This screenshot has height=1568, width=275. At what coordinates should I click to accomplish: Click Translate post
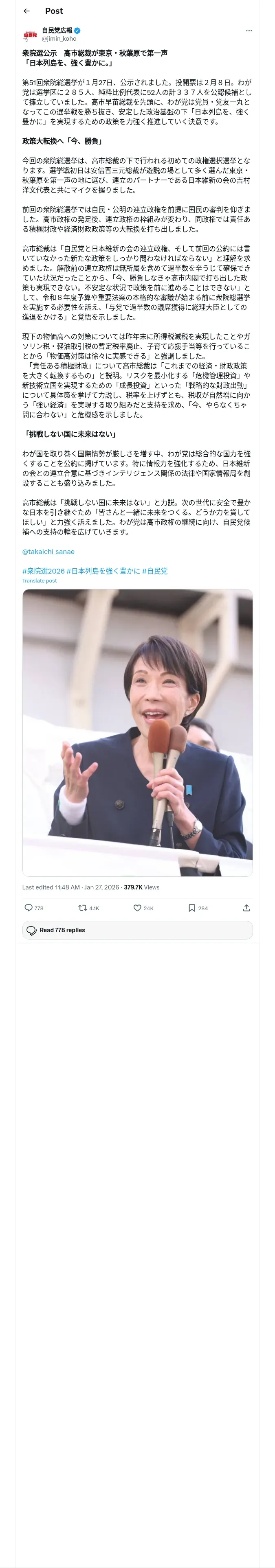coord(40,581)
